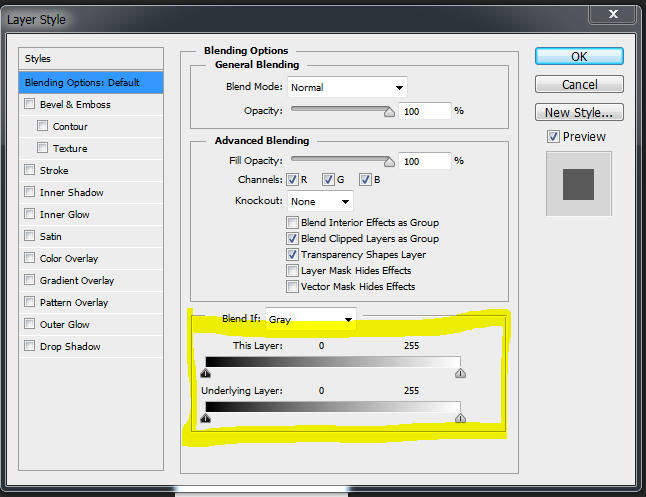Click the Opacity slider handle
This screenshot has height=497, width=646.
[x=389, y=112]
